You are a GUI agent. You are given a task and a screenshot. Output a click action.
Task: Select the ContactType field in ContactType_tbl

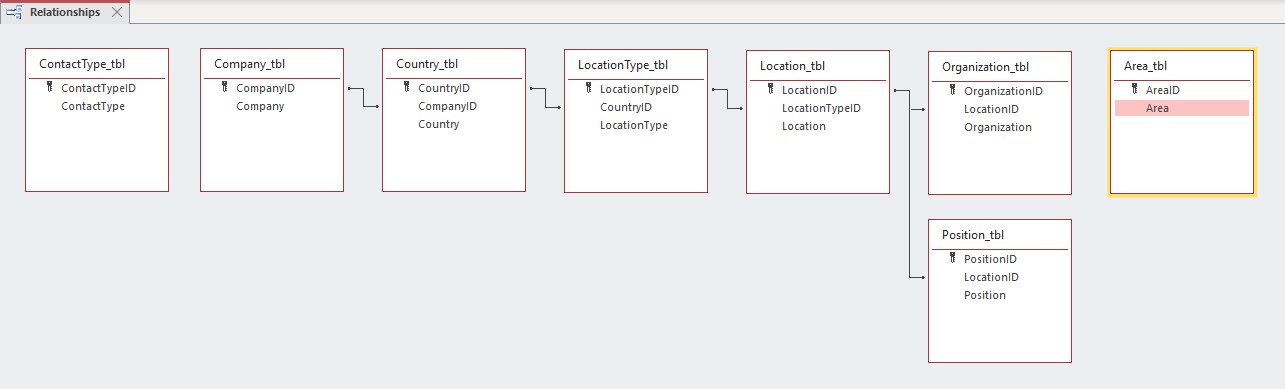[x=93, y=106]
